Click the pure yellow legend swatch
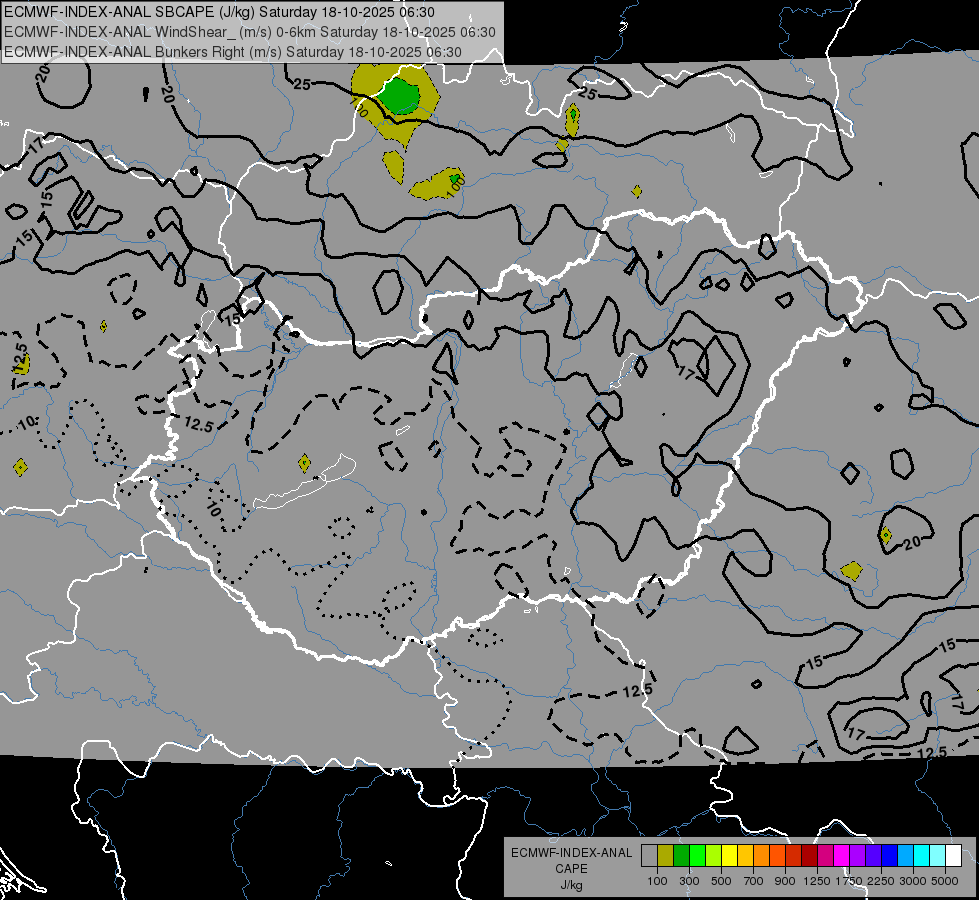The height and width of the screenshot is (900, 979). click(x=729, y=855)
